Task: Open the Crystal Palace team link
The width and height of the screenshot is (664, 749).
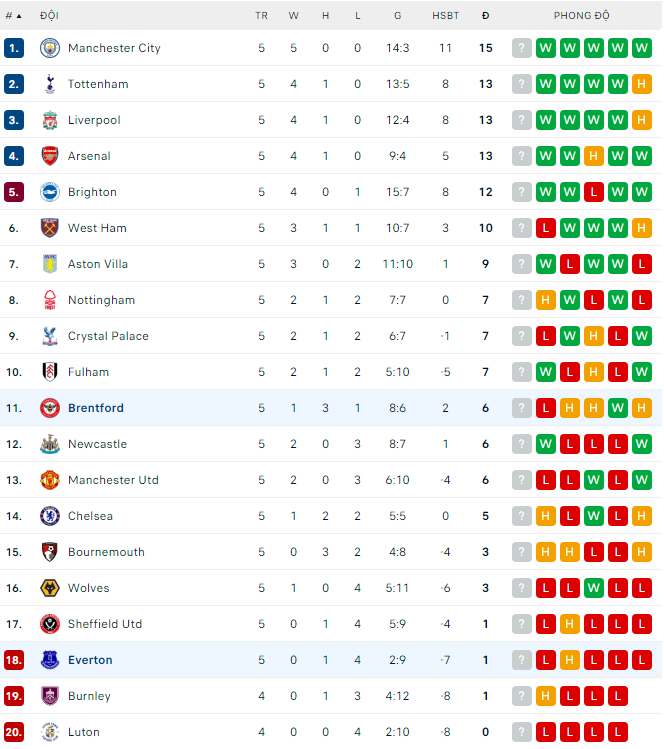Action: (108, 336)
